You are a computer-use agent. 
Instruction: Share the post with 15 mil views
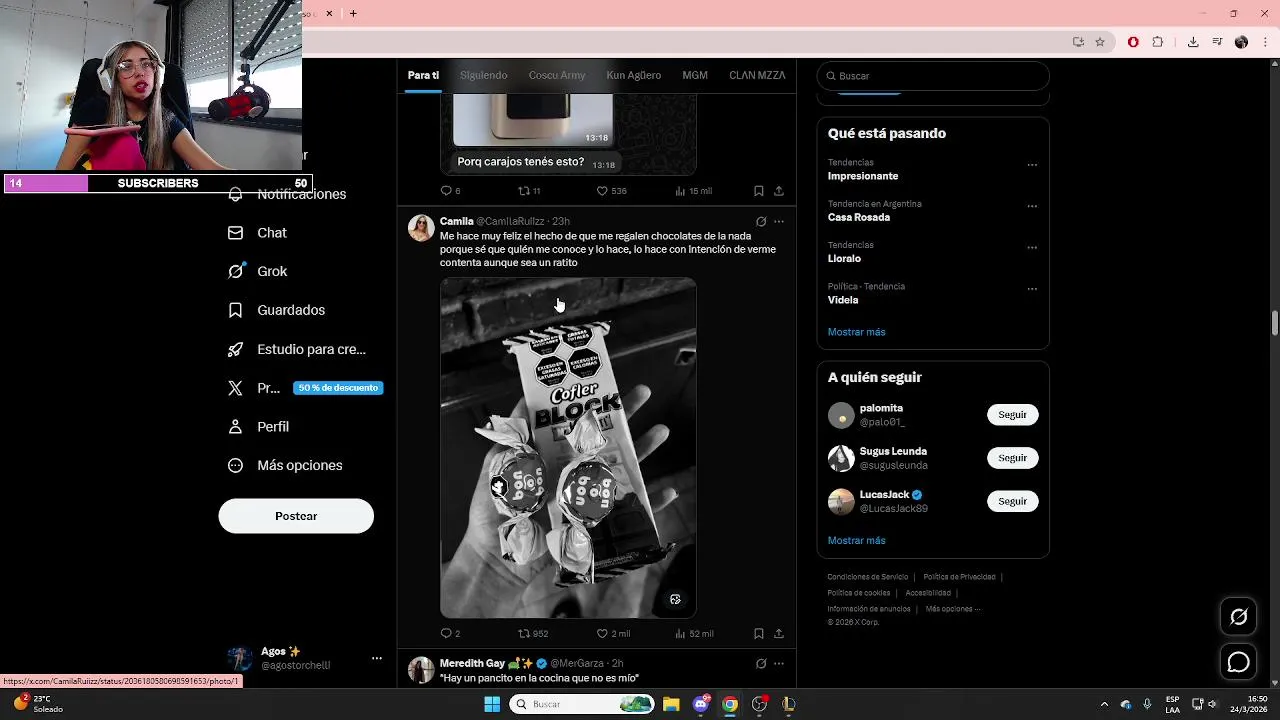[779, 191]
